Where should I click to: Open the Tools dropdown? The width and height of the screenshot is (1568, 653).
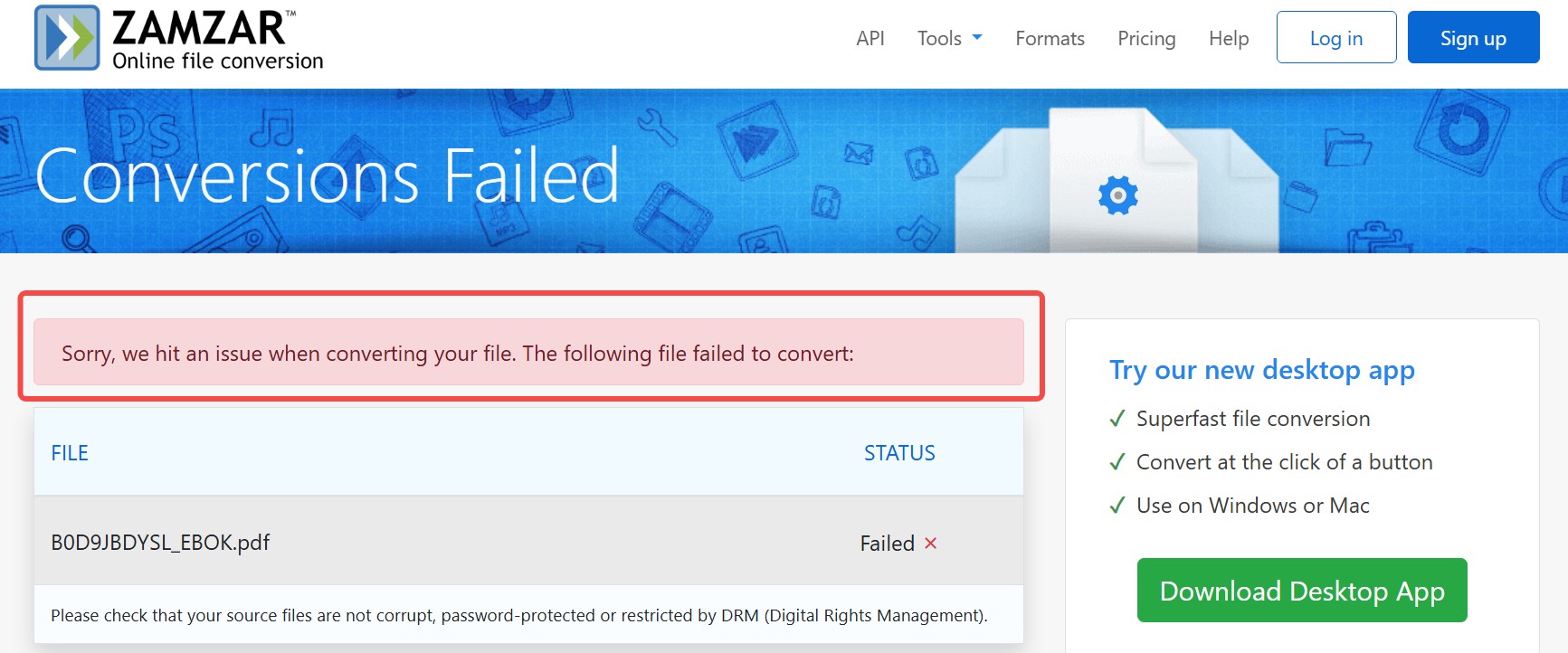click(939, 38)
